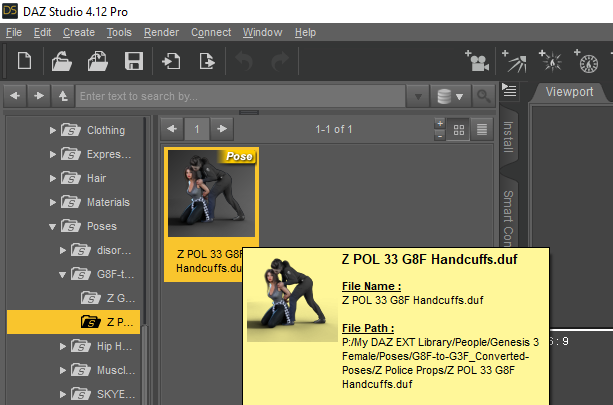613x405 pixels.
Task: Open the Help menu
Action: (x=305, y=32)
